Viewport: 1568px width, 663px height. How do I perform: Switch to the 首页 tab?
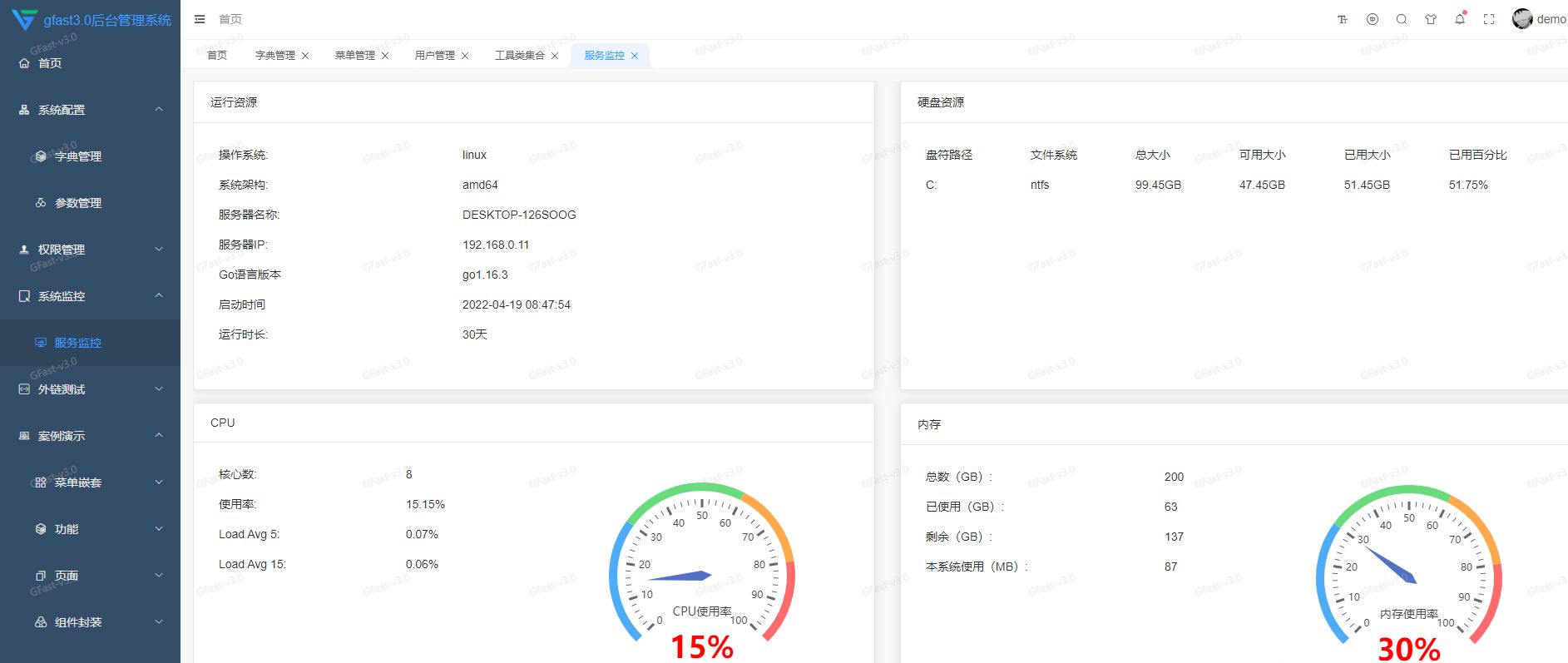point(217,56)
